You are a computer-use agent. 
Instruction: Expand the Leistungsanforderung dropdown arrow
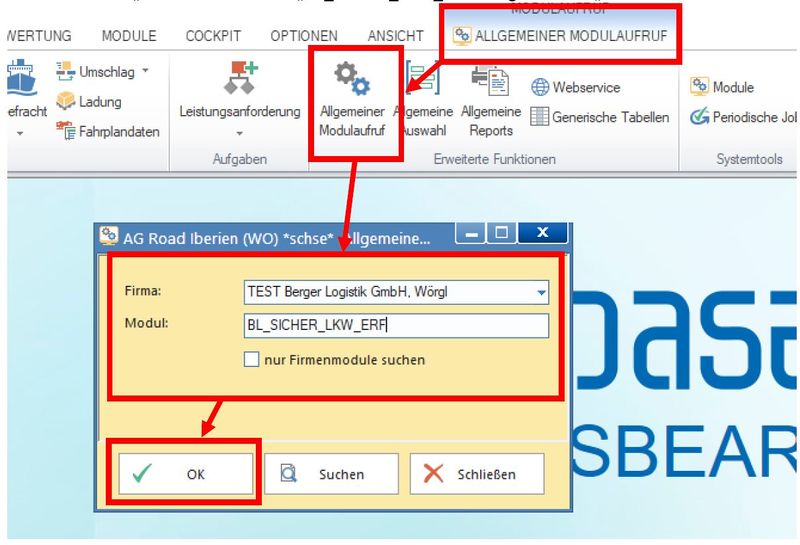(x=240, y=133)
